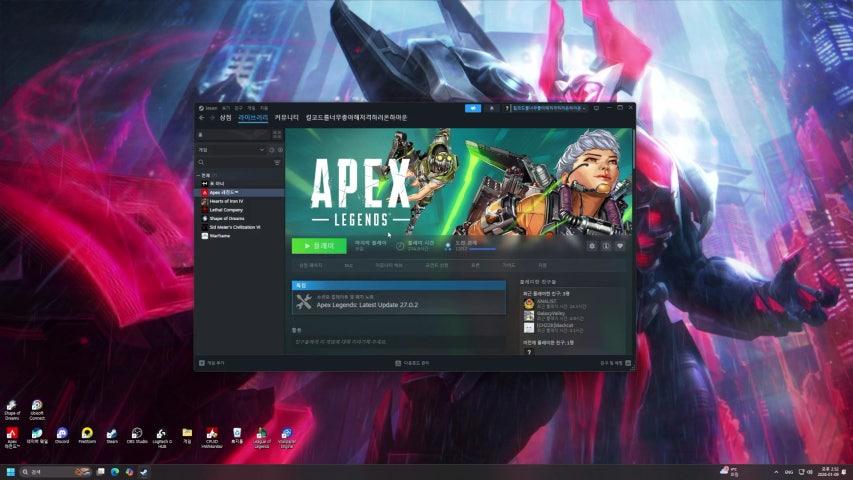Open game settings gear icon
Viewport: 853px width, 480px height.
click(592, 246)
